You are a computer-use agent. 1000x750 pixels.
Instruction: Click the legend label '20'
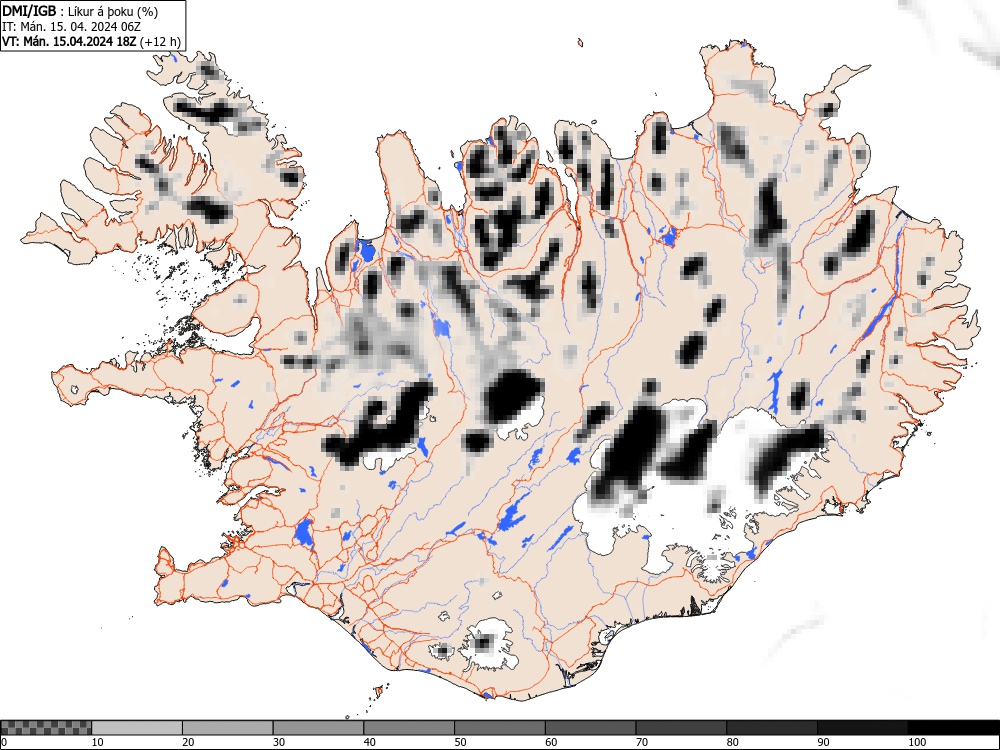pyautogui.click(x=188, y=742)
